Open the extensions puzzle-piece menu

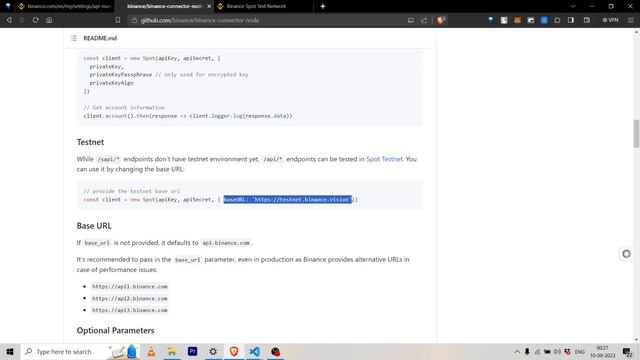[x=557, y=20]
